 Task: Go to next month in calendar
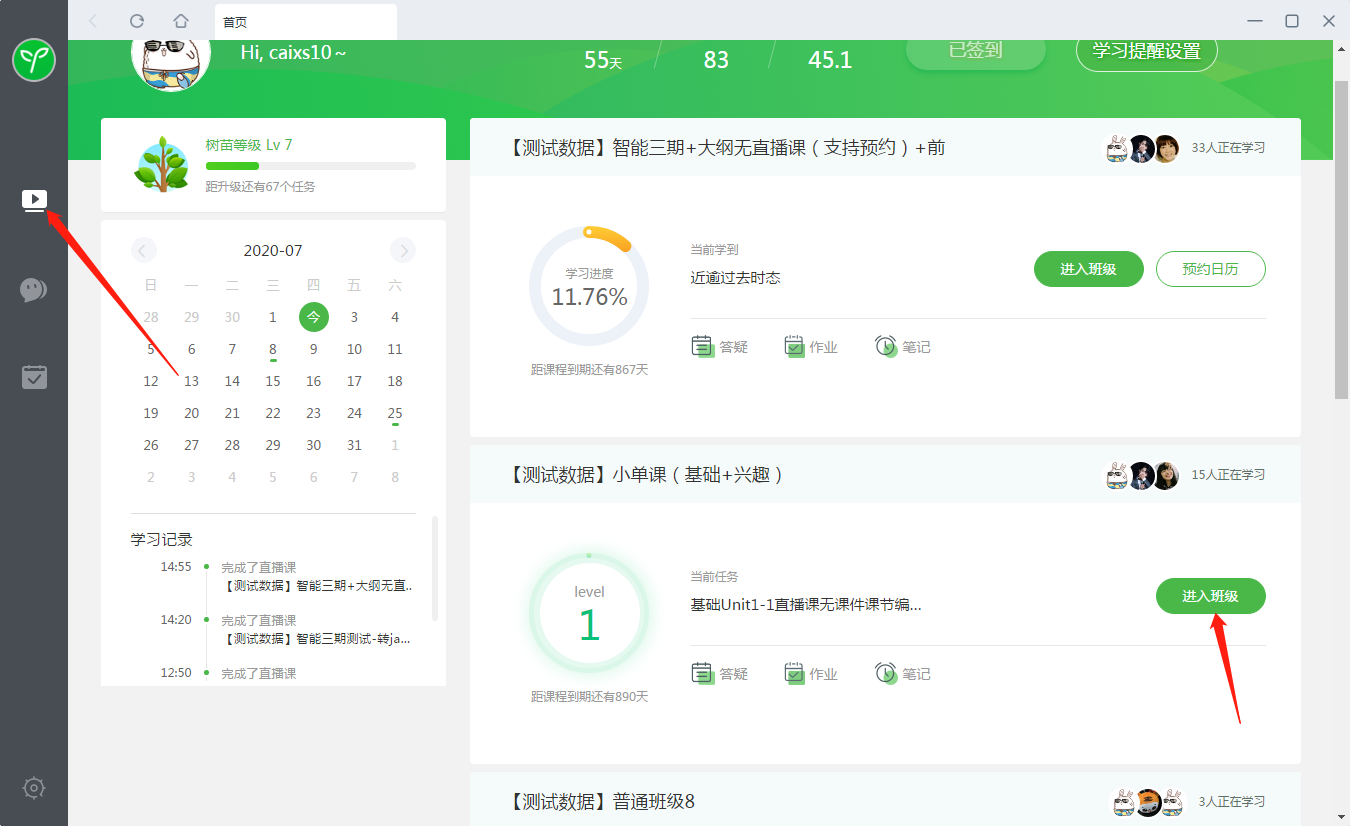tap(403, 250)
